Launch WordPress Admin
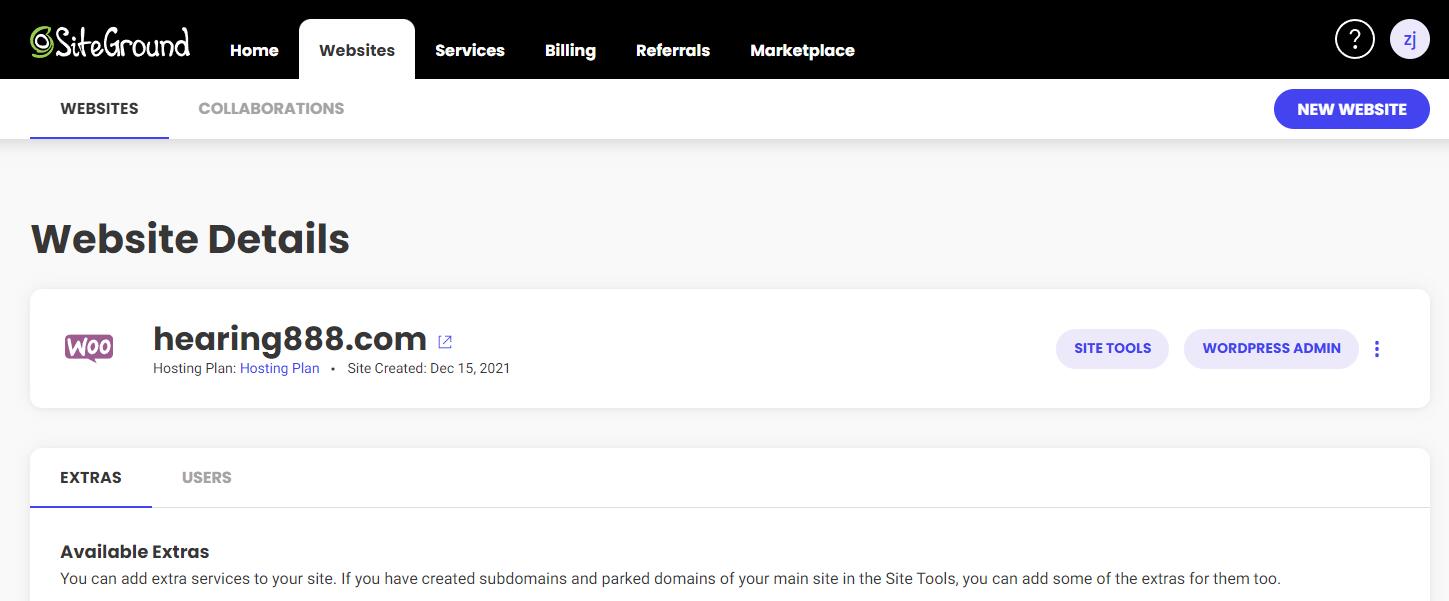The height and width of the screenshot is (601, 1449). 1271,348
